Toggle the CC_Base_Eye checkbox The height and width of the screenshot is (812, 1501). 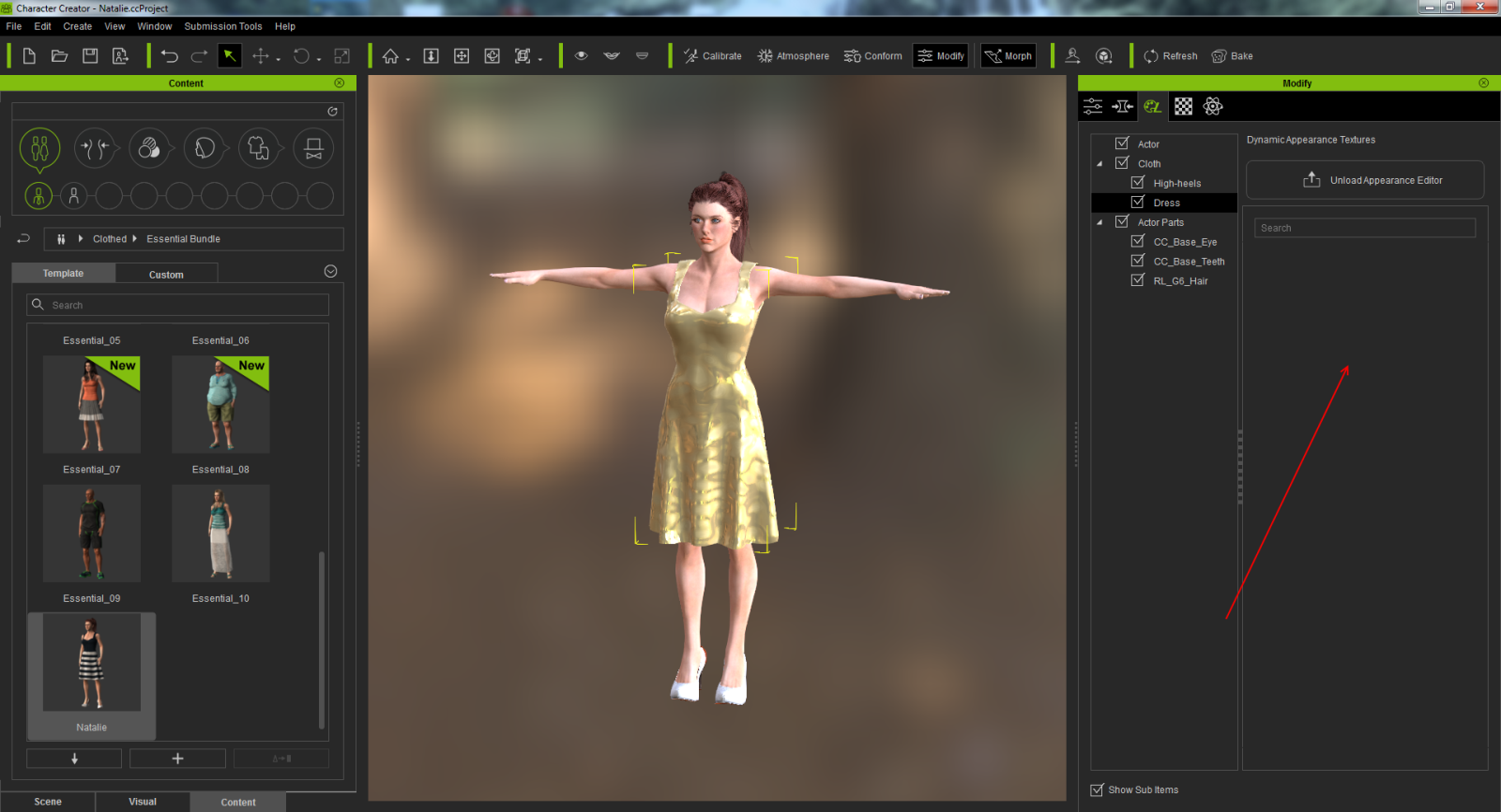coord(1138,241)
